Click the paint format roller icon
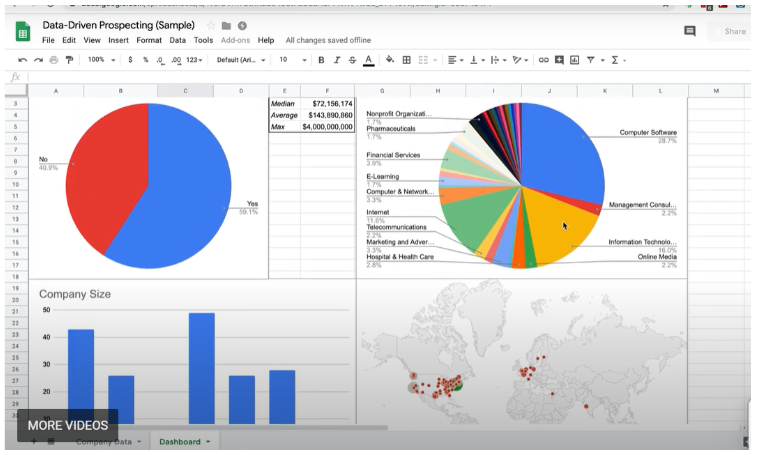The height and width of the screenshot is (455, 758). 69,60
